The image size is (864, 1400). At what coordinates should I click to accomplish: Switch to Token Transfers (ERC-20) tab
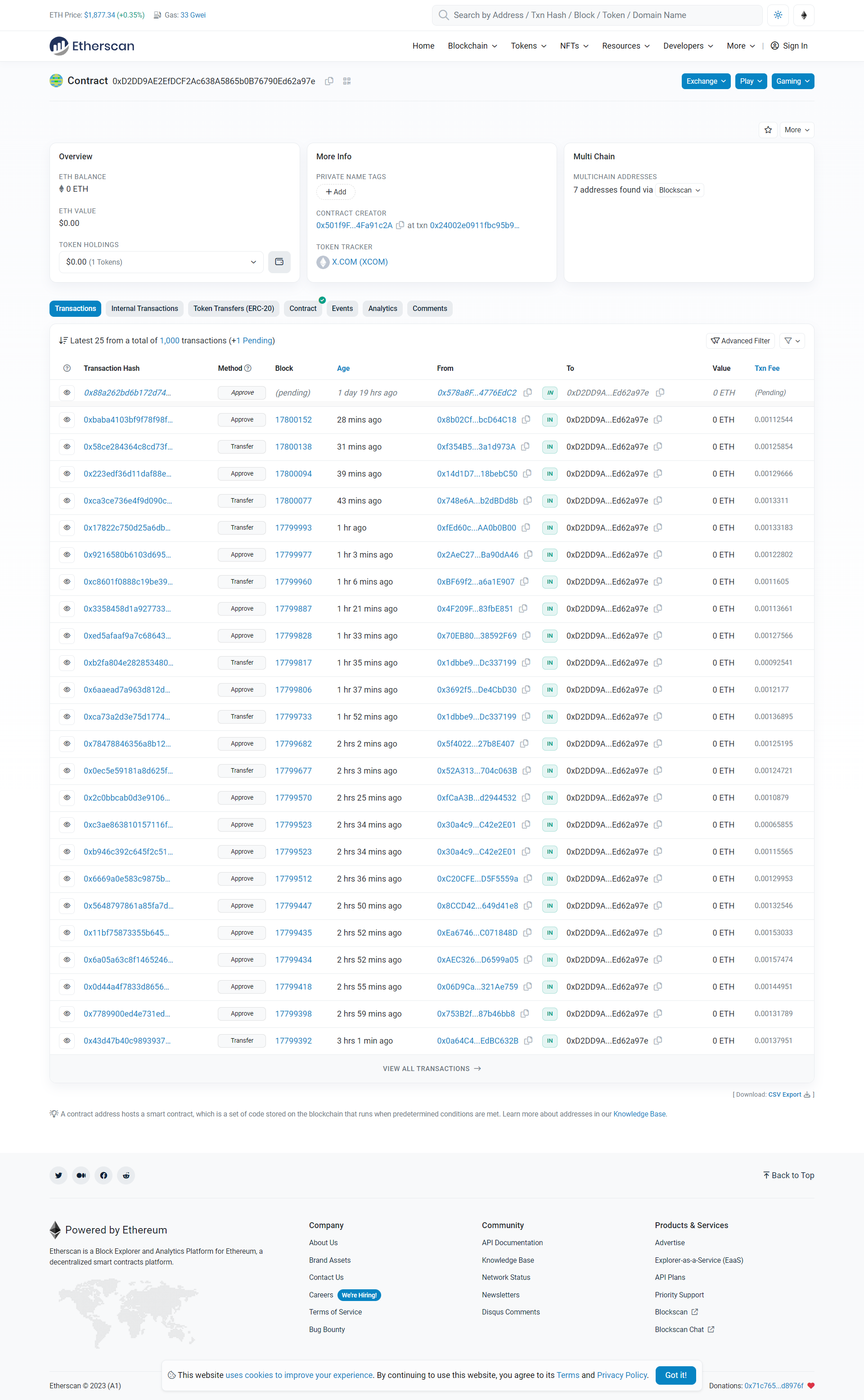(x=233, y=309)
